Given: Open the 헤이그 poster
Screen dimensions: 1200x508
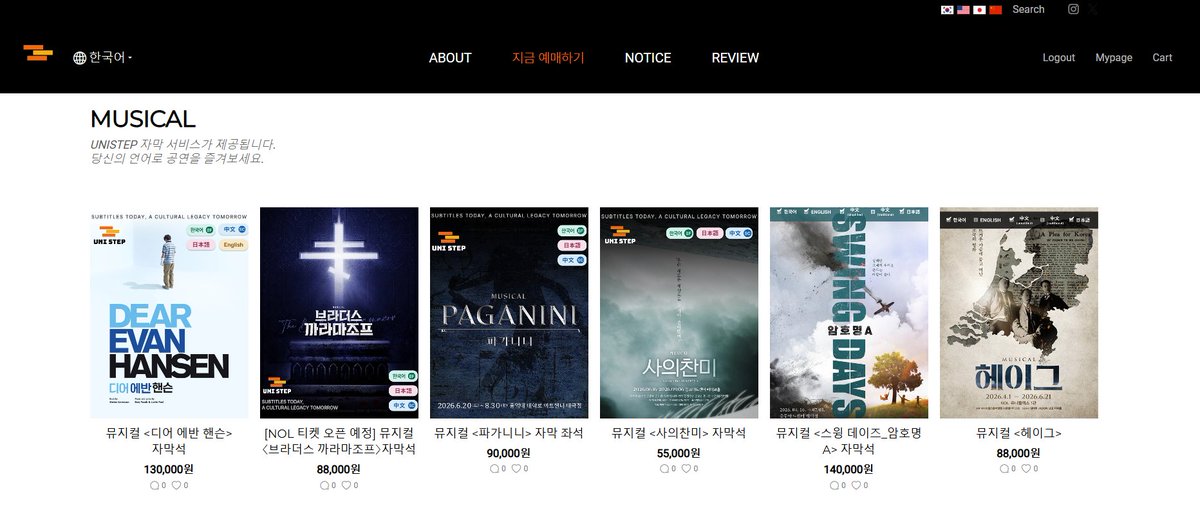Looking at the screenshot, I should click(1019, 312).
